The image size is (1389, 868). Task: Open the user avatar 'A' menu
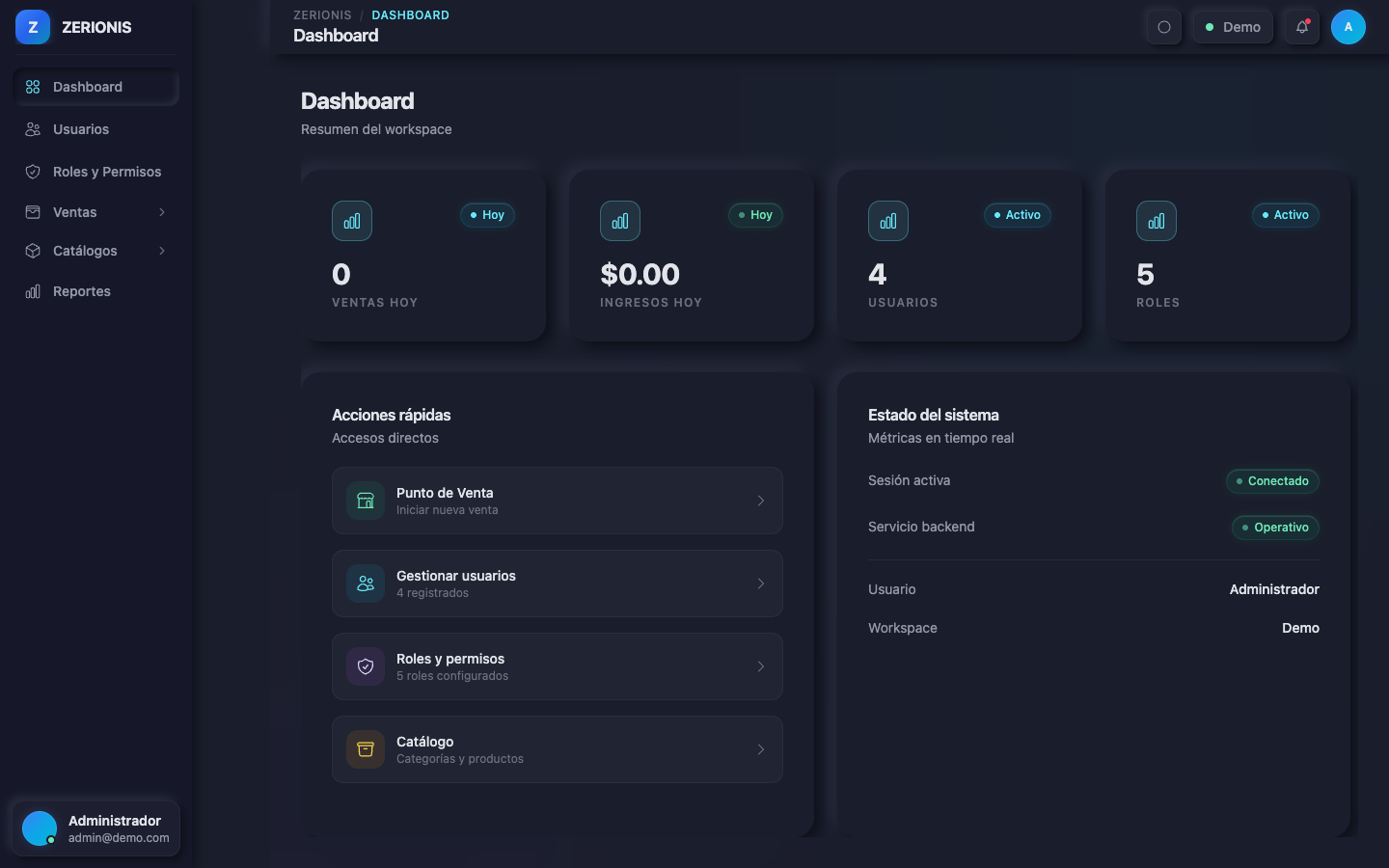click(1348, 27)
